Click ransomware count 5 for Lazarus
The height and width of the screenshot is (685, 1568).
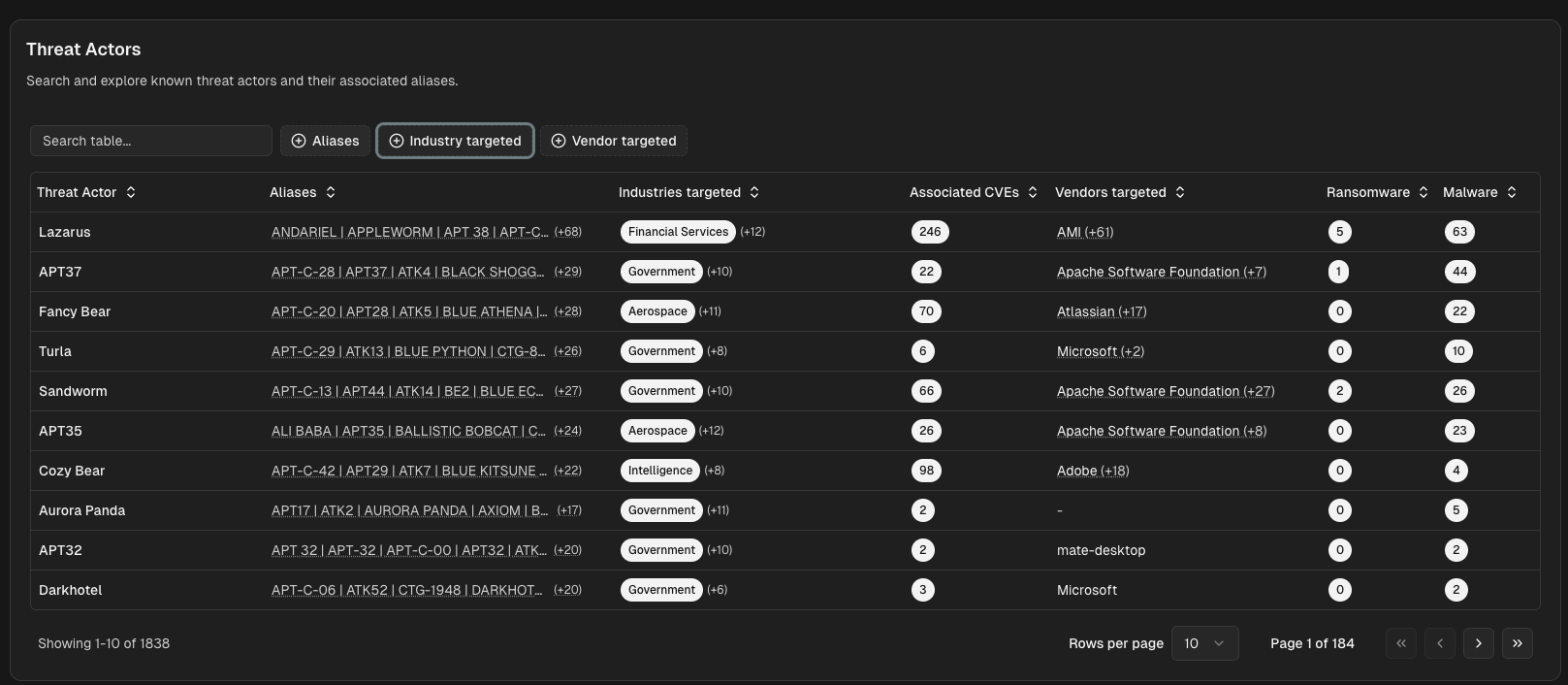click(1340, 232)
